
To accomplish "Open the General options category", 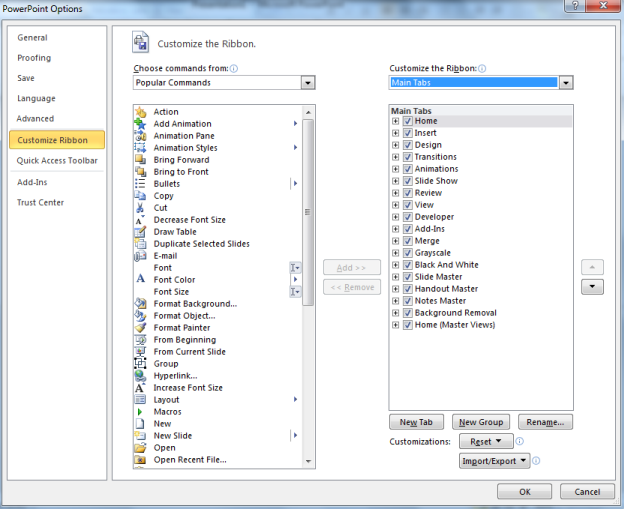I will click(32, 38).
